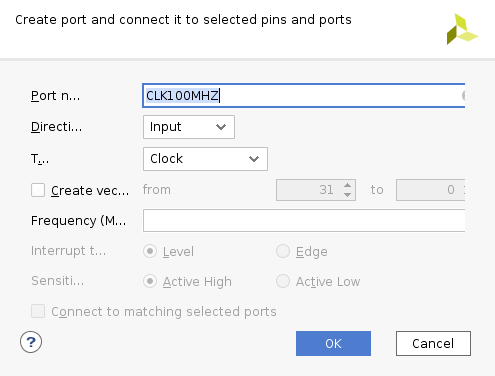Image resolution: width=495 pixels, height=376 pixels.
Task: Click the vector 'to' field showing 0
Action: [x=430, y=190]
